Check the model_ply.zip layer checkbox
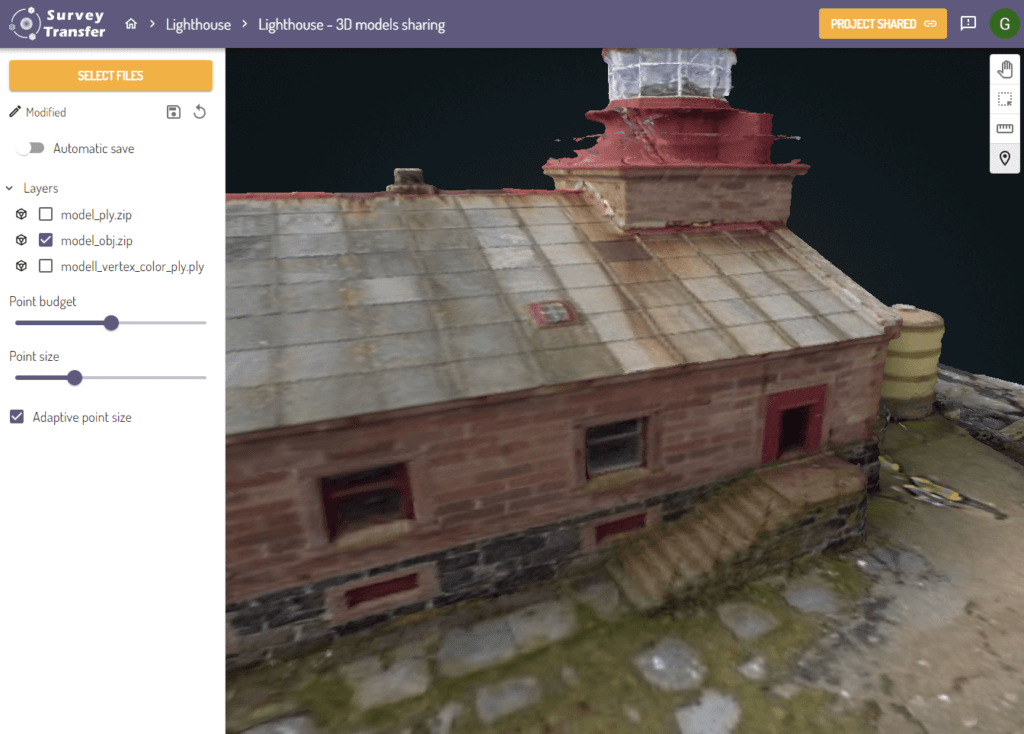This screenshot has width=1024, height=734. tap(45, 214)
